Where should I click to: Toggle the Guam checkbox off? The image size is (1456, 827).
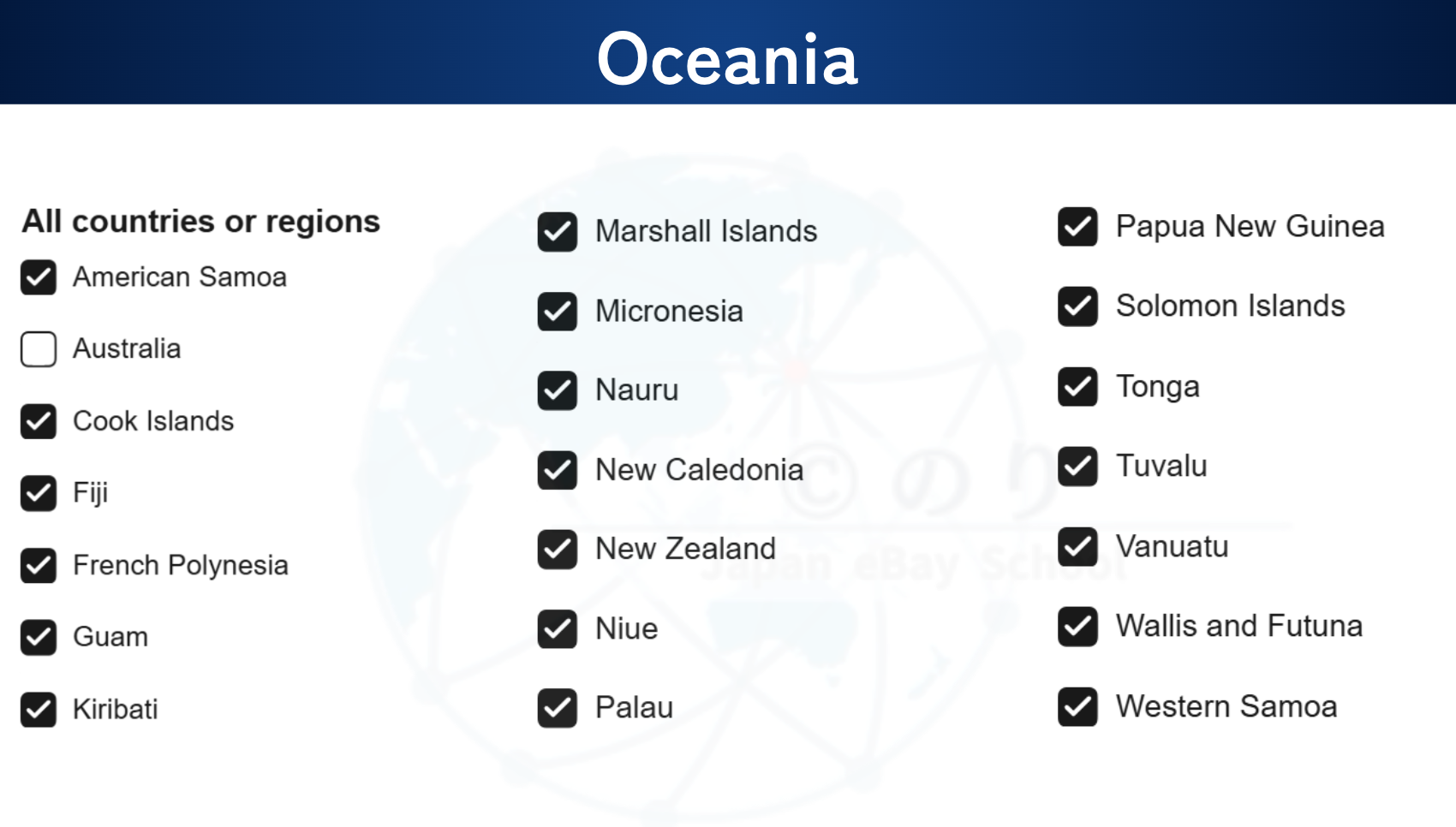(x=39, y=637)
